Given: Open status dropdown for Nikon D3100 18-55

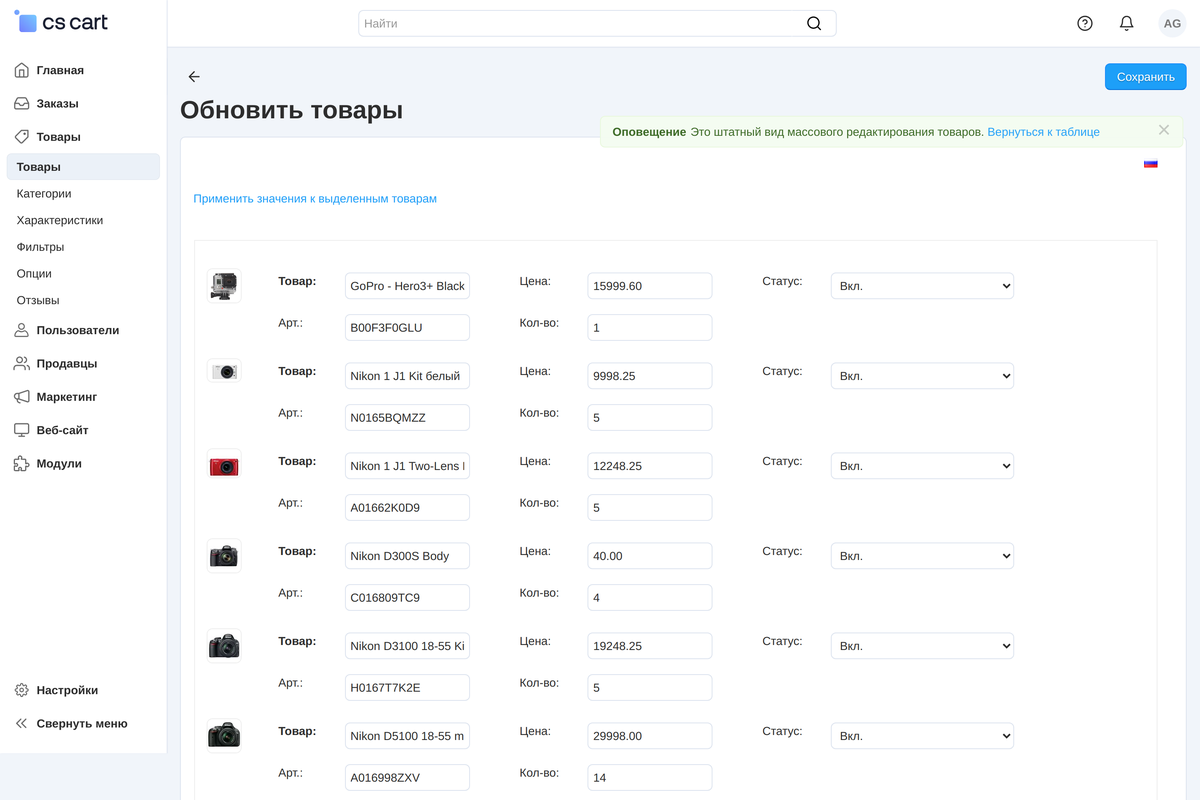Looking at the screenshot, I should (x=922, y=646).
